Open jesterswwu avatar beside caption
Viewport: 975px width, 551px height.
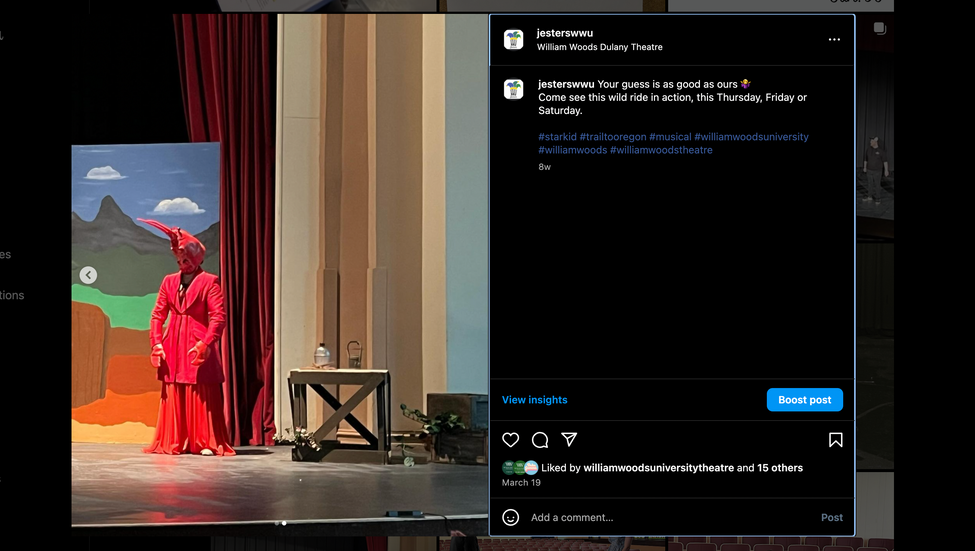[x=513, y=89]
